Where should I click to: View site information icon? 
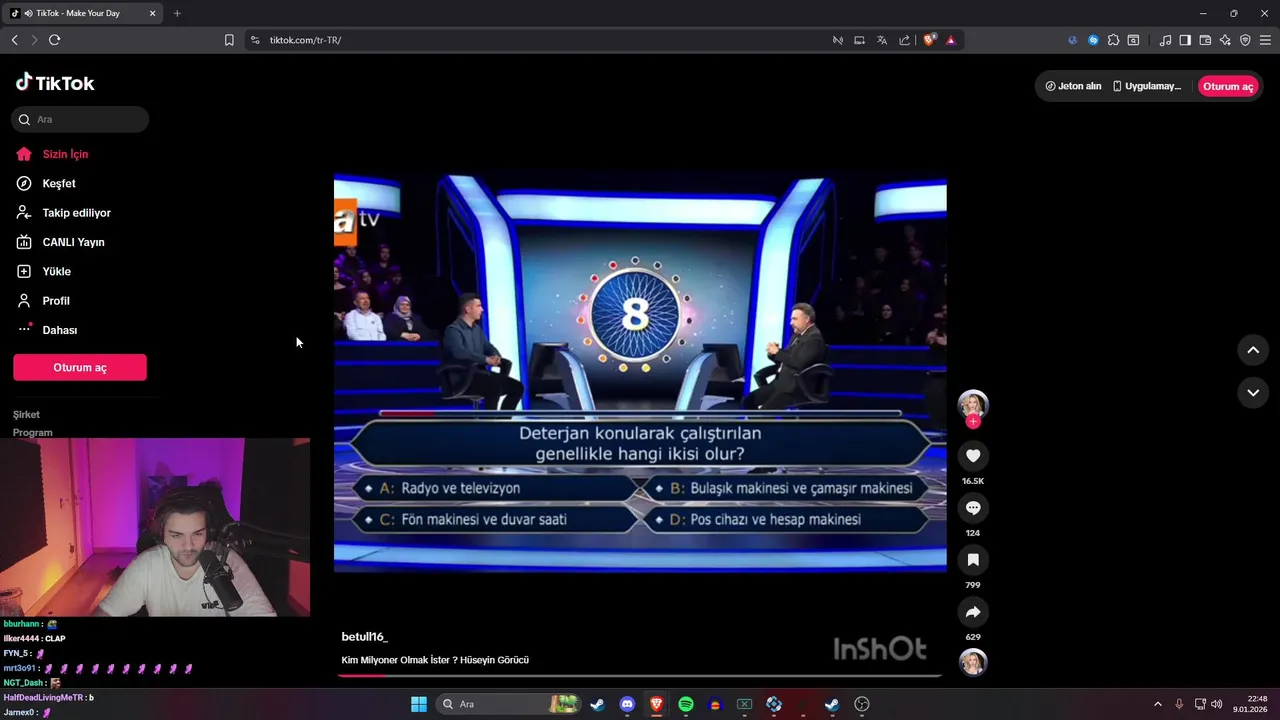(255, 40)
